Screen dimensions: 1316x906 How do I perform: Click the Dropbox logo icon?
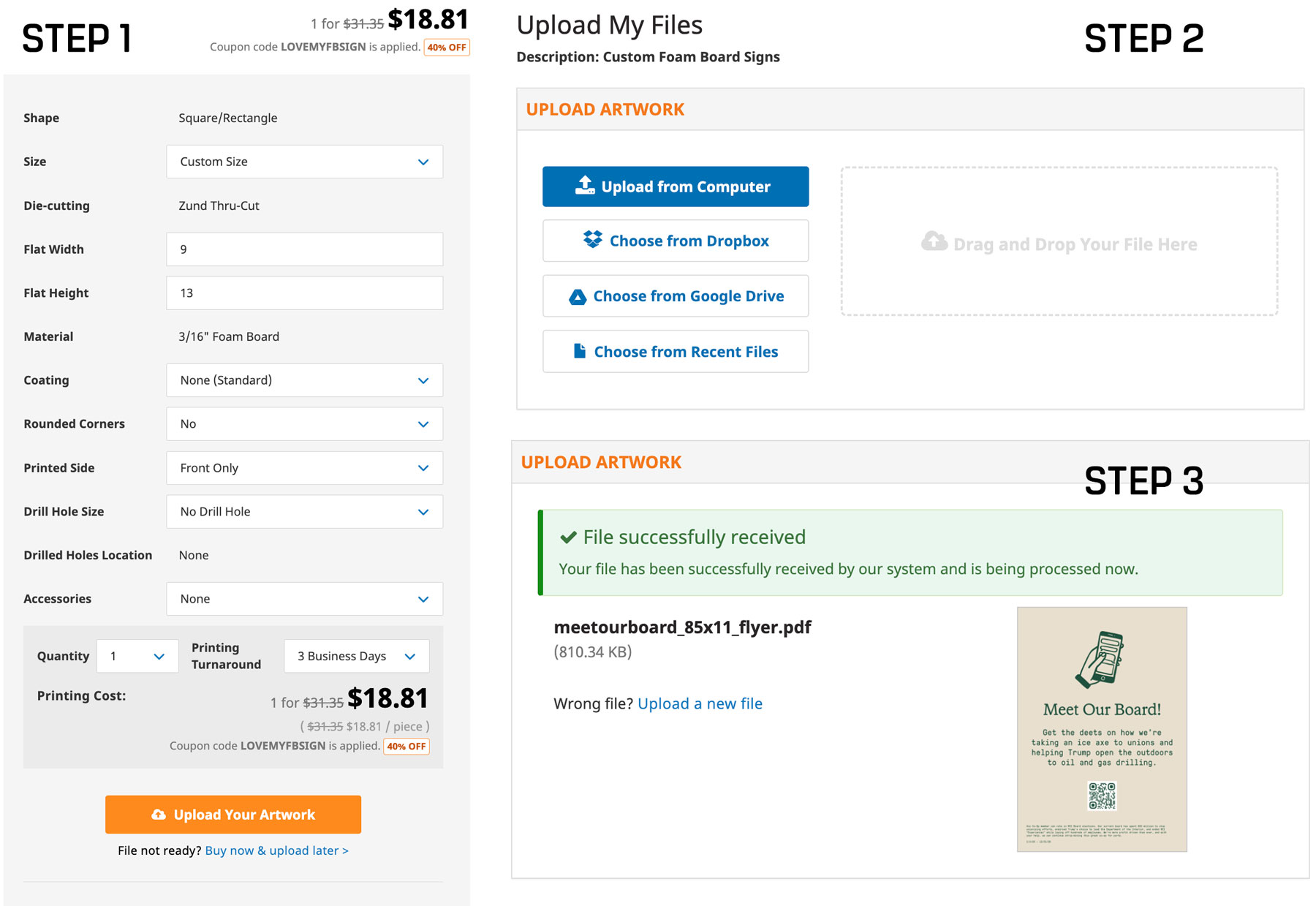coord(592,240)
